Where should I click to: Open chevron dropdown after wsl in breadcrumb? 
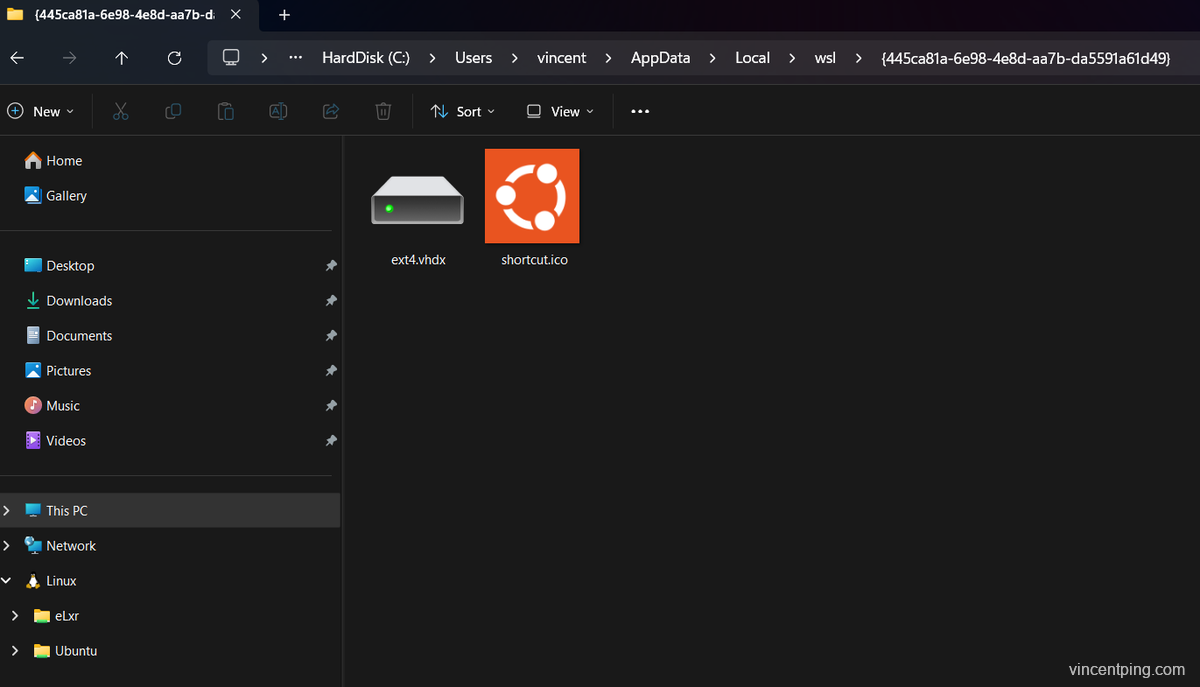[858, 58]
